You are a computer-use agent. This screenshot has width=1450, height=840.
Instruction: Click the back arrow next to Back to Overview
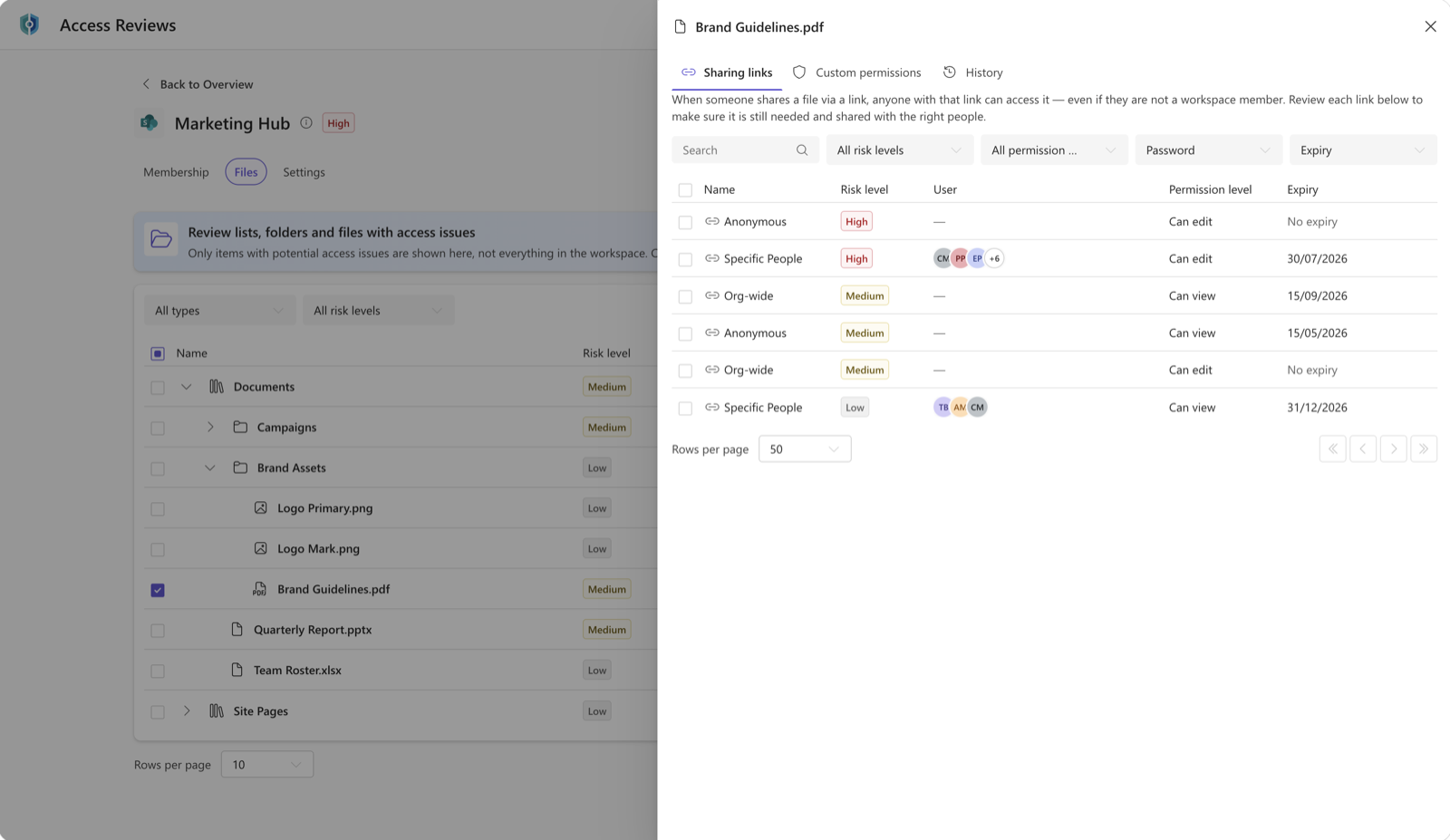point(146,84)
